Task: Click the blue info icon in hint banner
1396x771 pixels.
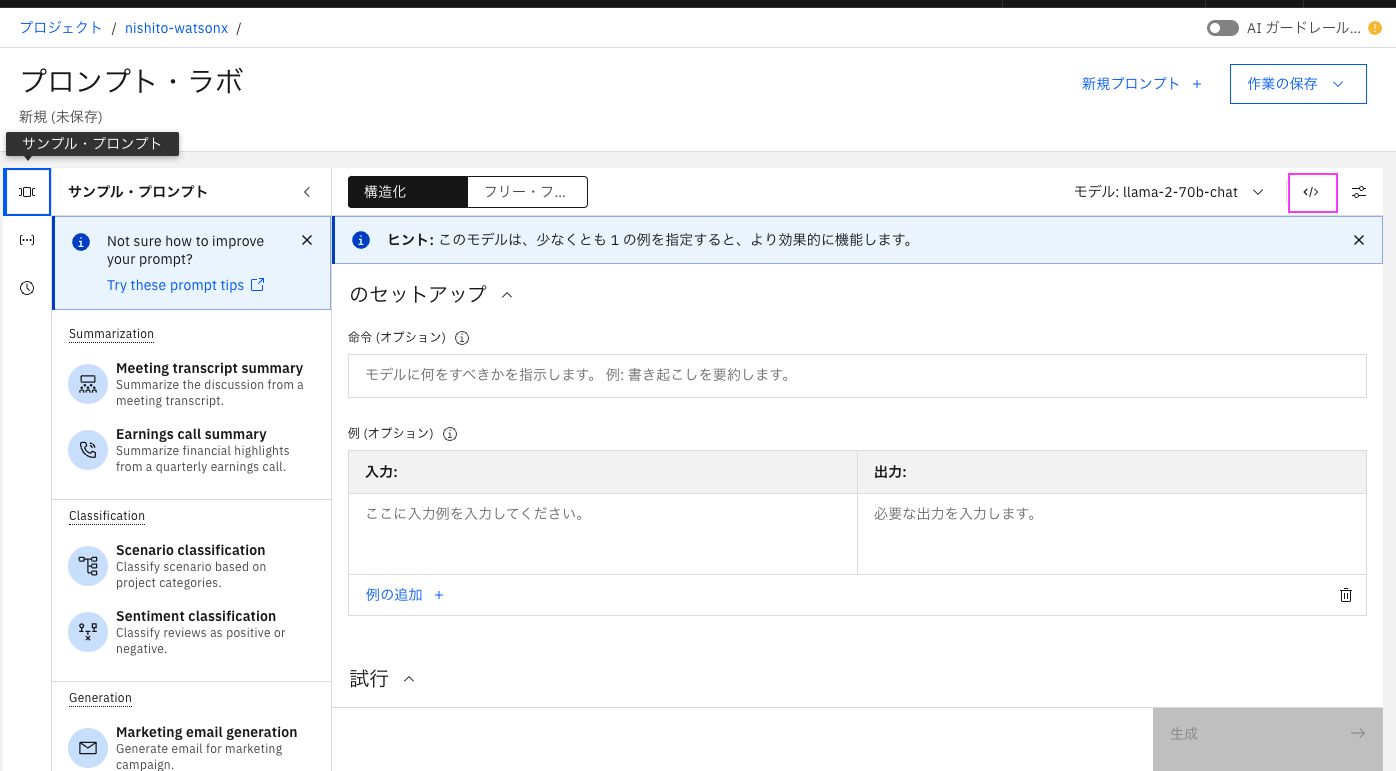Action: pyautogui.click(x=362, y=240)
